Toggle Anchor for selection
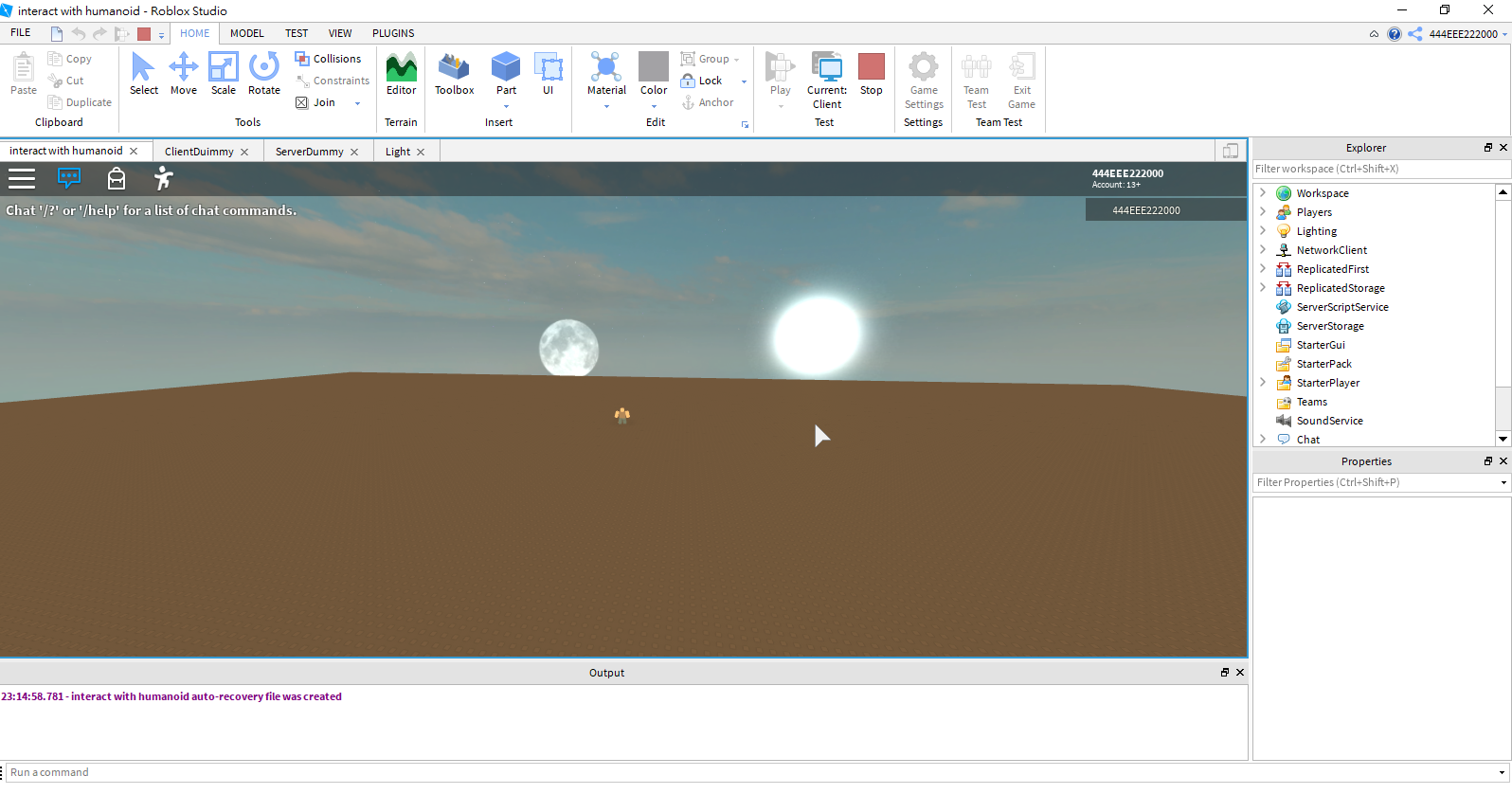The image size is (1512, 812). click(707, 102)
